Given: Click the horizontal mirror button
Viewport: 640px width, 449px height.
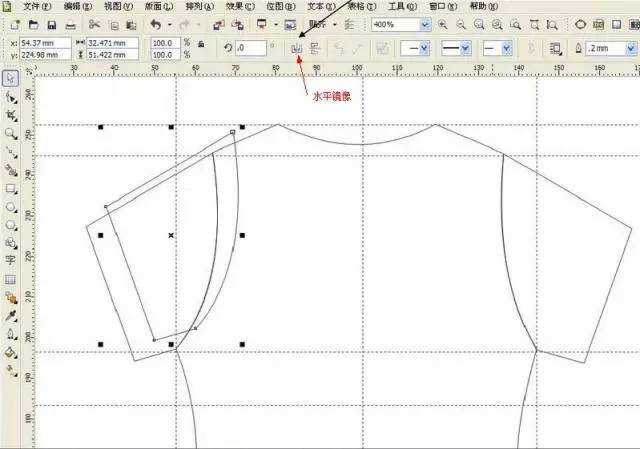Looking at the screenshot, I should click(297, 47).
